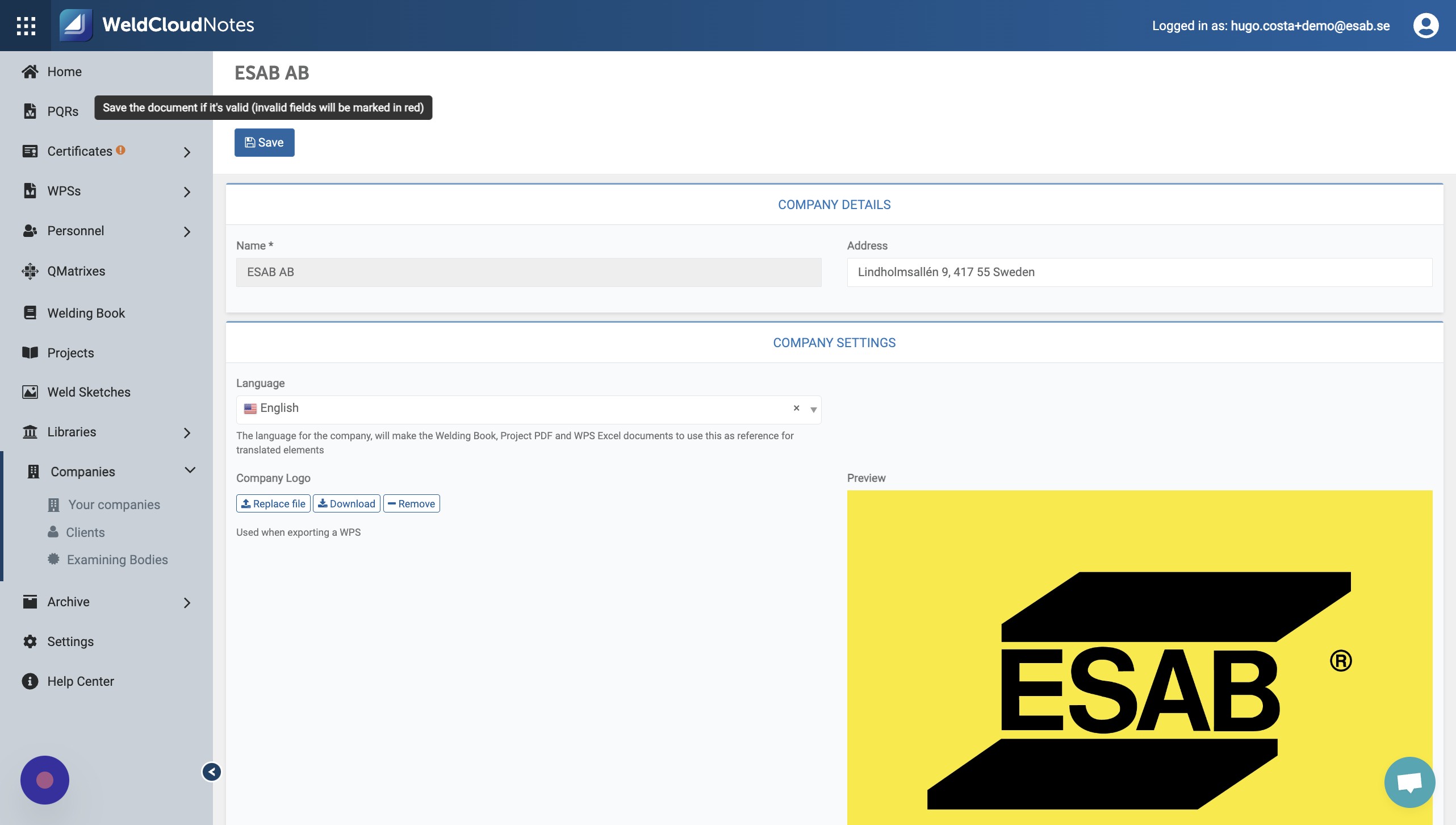Click the Weld Sketches image icon

point(30,392)
